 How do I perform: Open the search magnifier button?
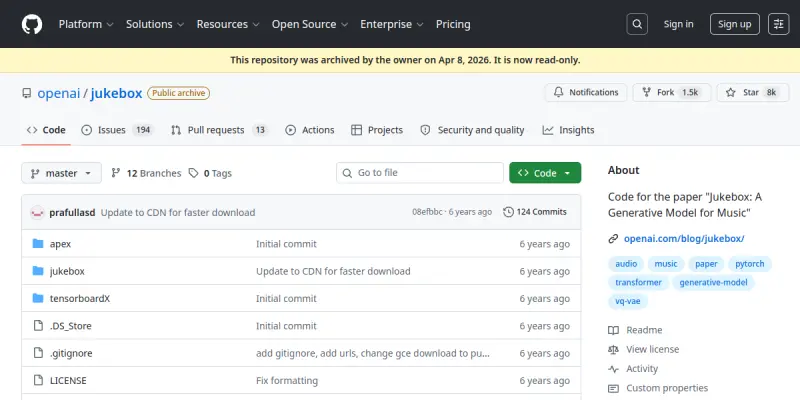tap(637, 24)
